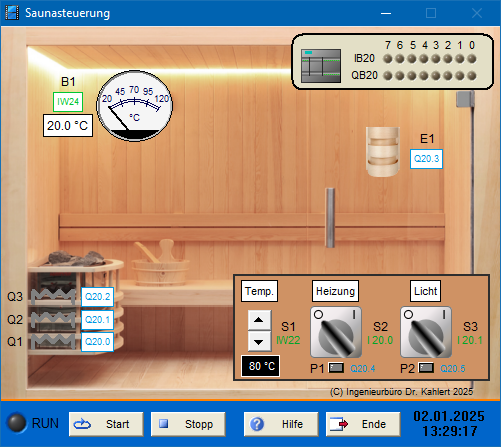Open Hilfe help dialog
This screenshot has height=447, width=501.
click(281, 424)
